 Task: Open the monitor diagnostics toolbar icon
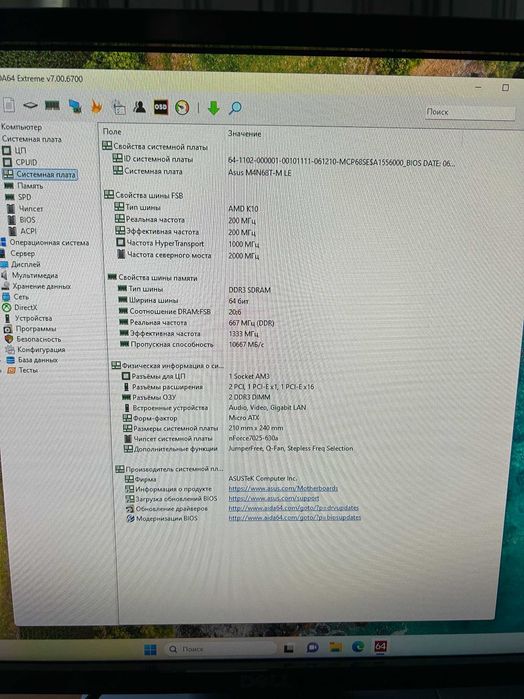click(119, 107)
